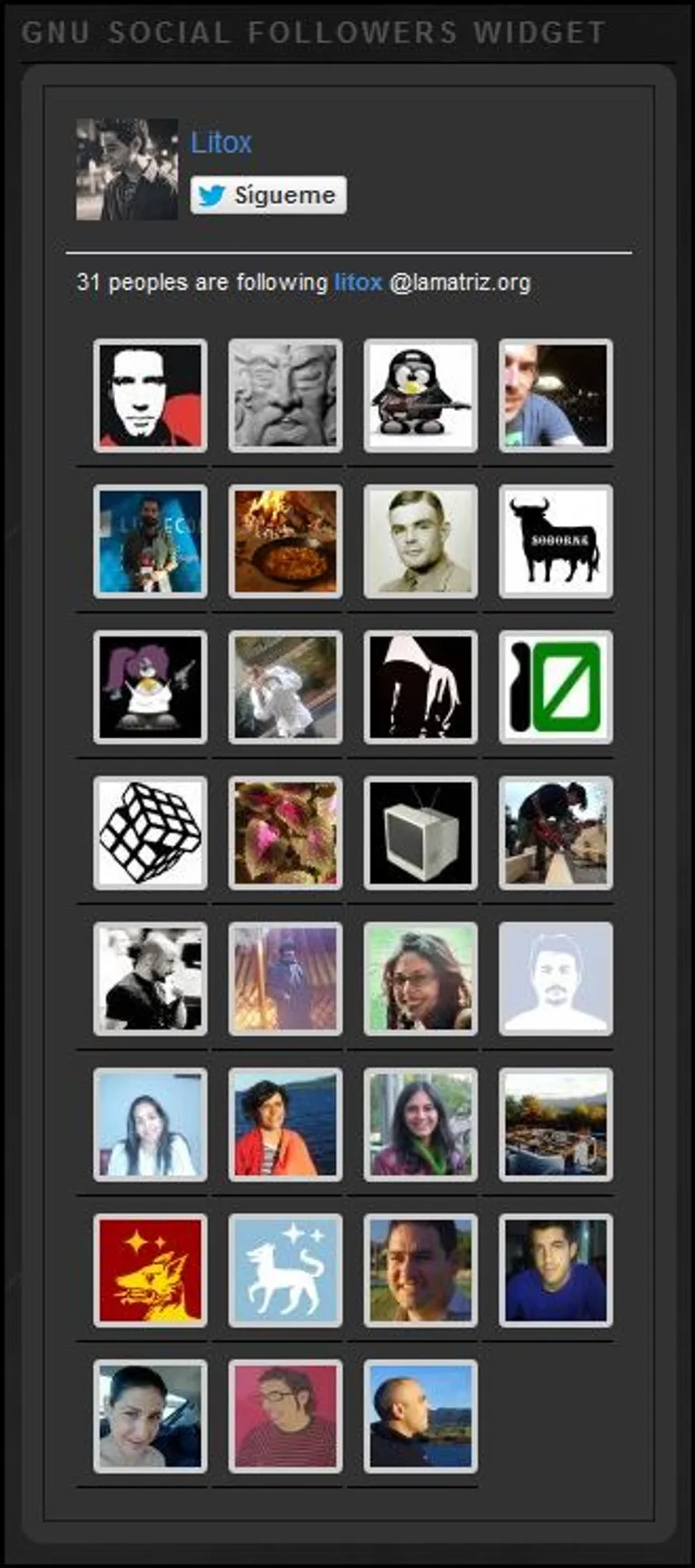The width and height of the screenshot is (695, 1568).
Task: Click the woman in orange by water avatar
Action: [285, 1124]
